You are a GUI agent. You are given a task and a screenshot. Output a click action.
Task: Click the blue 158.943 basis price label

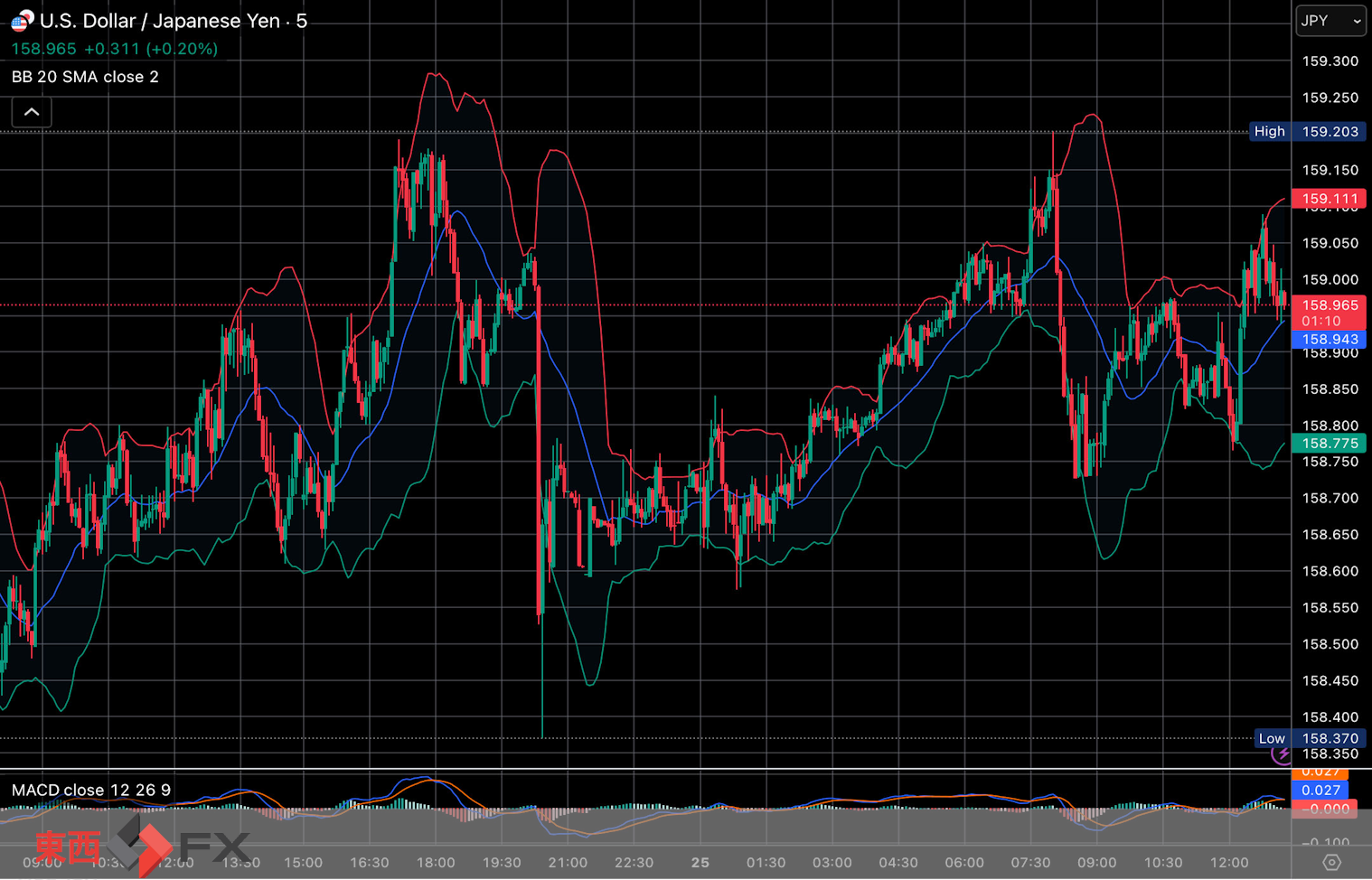pyautogui.click(x=1329, y=340)
